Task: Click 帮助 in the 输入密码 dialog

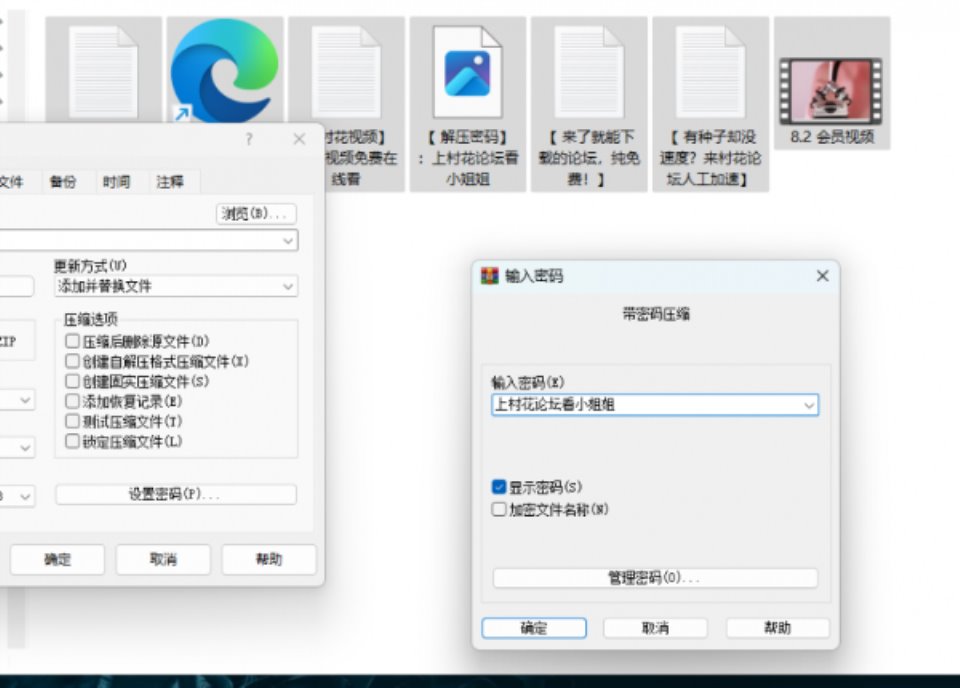Action: pos(778,628)
